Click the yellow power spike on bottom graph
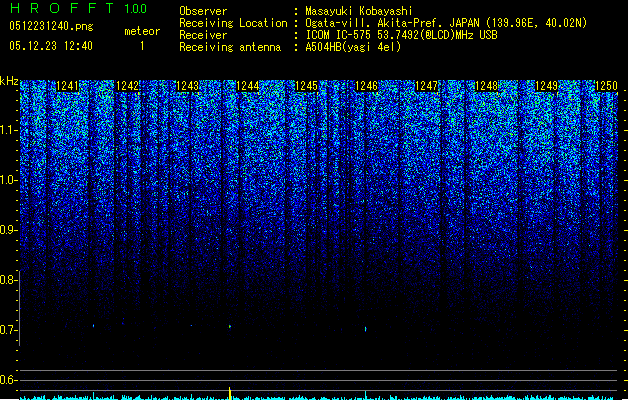The height and width of the screenshot is (400, 629). pos(230,393)
